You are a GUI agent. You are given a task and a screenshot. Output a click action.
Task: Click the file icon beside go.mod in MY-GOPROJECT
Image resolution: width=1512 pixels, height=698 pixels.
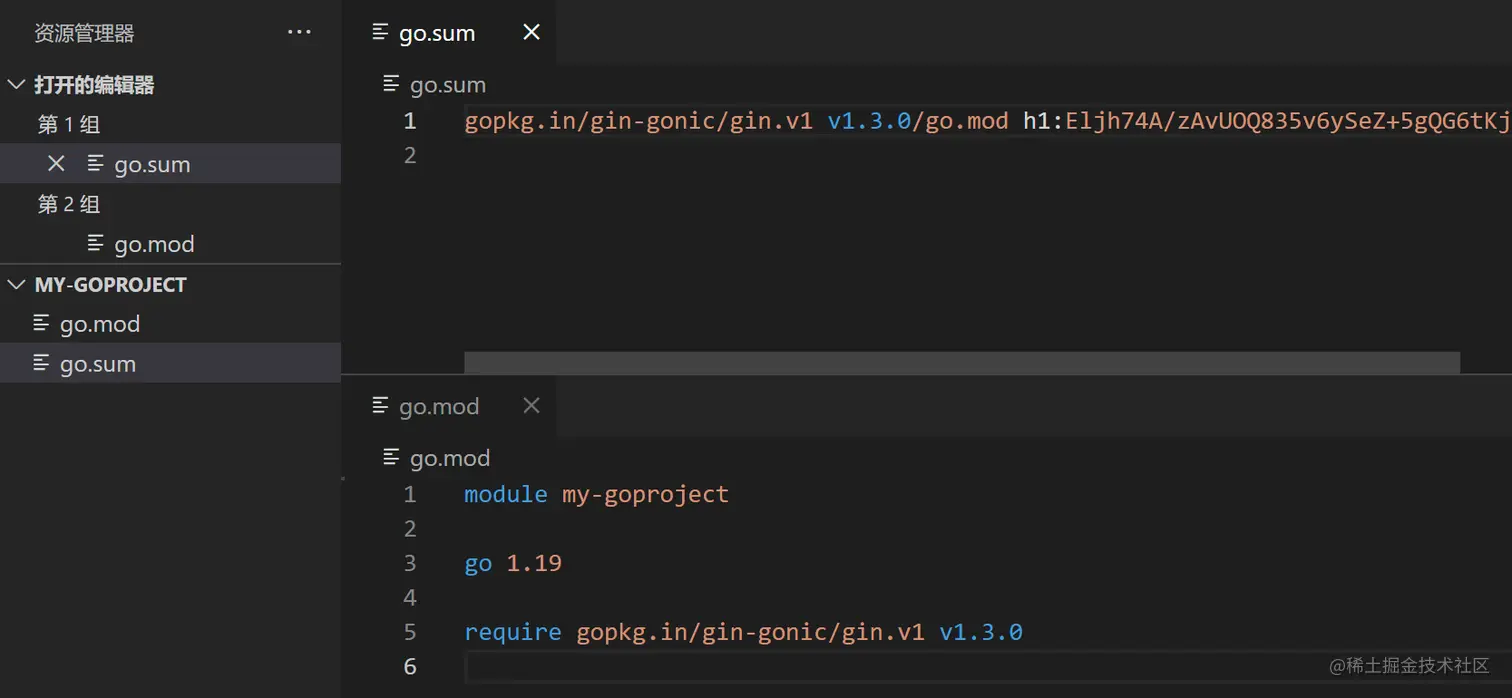[x=41, y=323]
